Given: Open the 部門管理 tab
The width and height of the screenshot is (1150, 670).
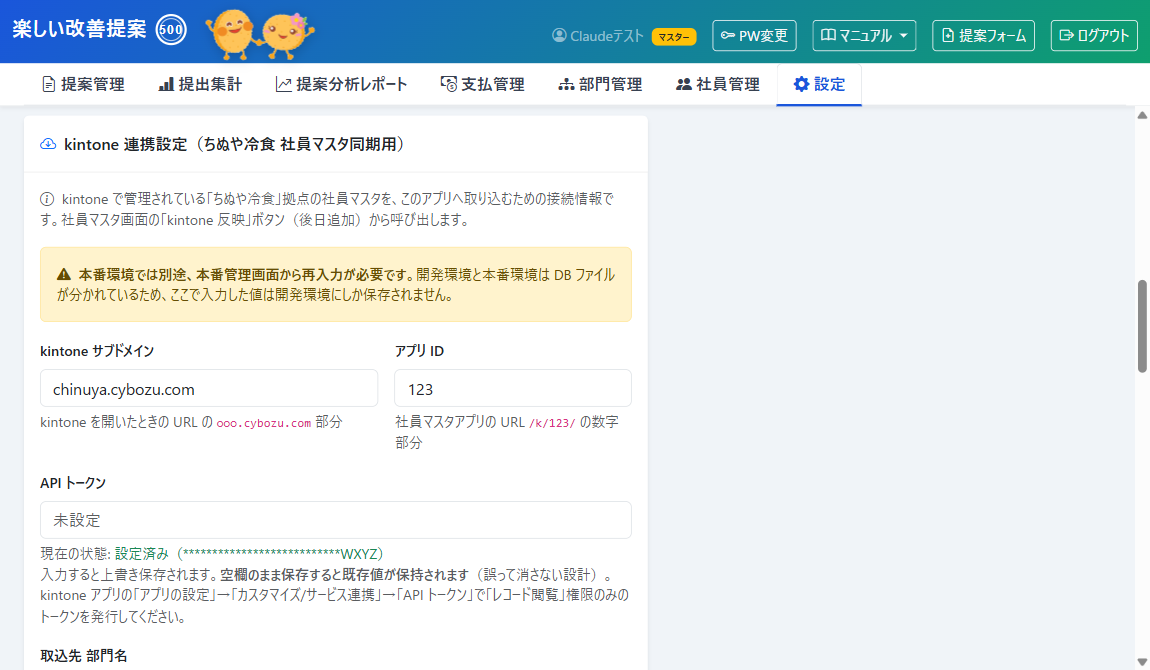Looking at the screenshot, I should point(599,84).
